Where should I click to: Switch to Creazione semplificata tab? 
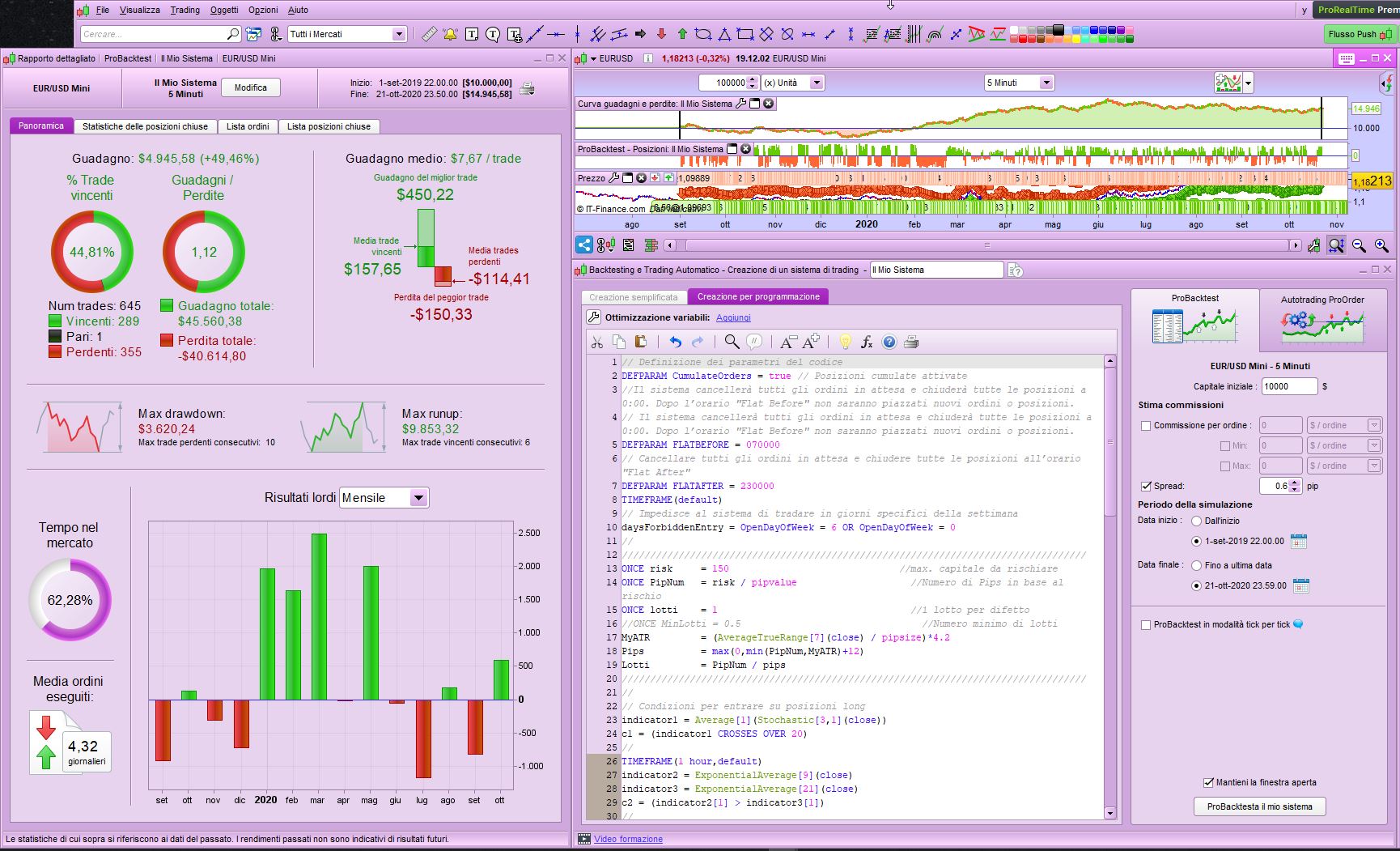click(x=634, y=297)
